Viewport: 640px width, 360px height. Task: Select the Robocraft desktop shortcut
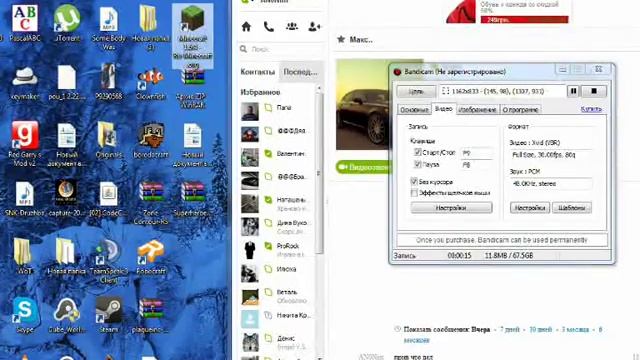(x=151, y=257)
